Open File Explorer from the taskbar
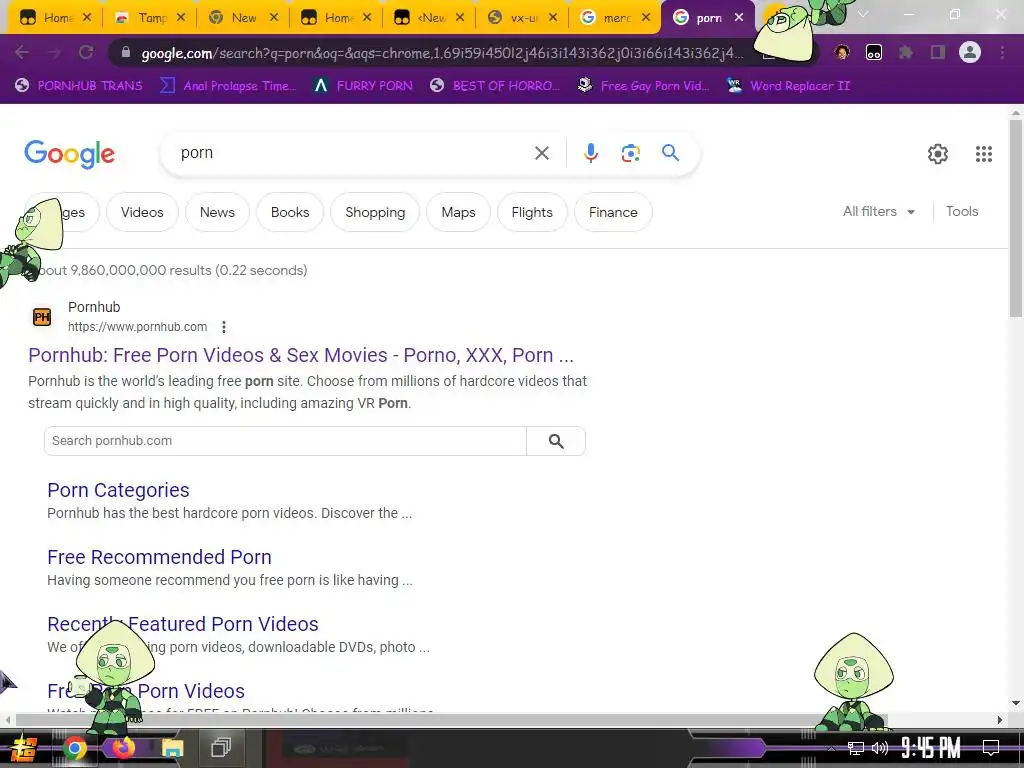The height and width of the screenshot is (768, 1024). [172, 748]
